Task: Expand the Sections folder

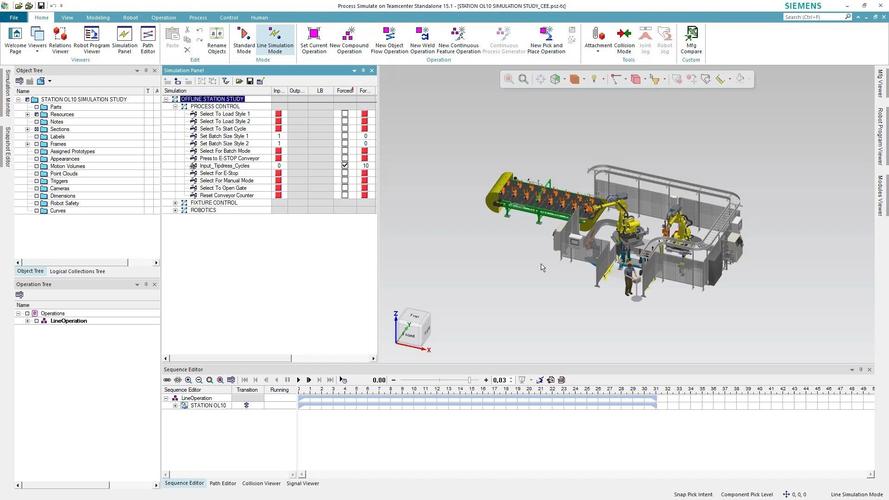Action: pyautogui.click(x=27, y=129)
